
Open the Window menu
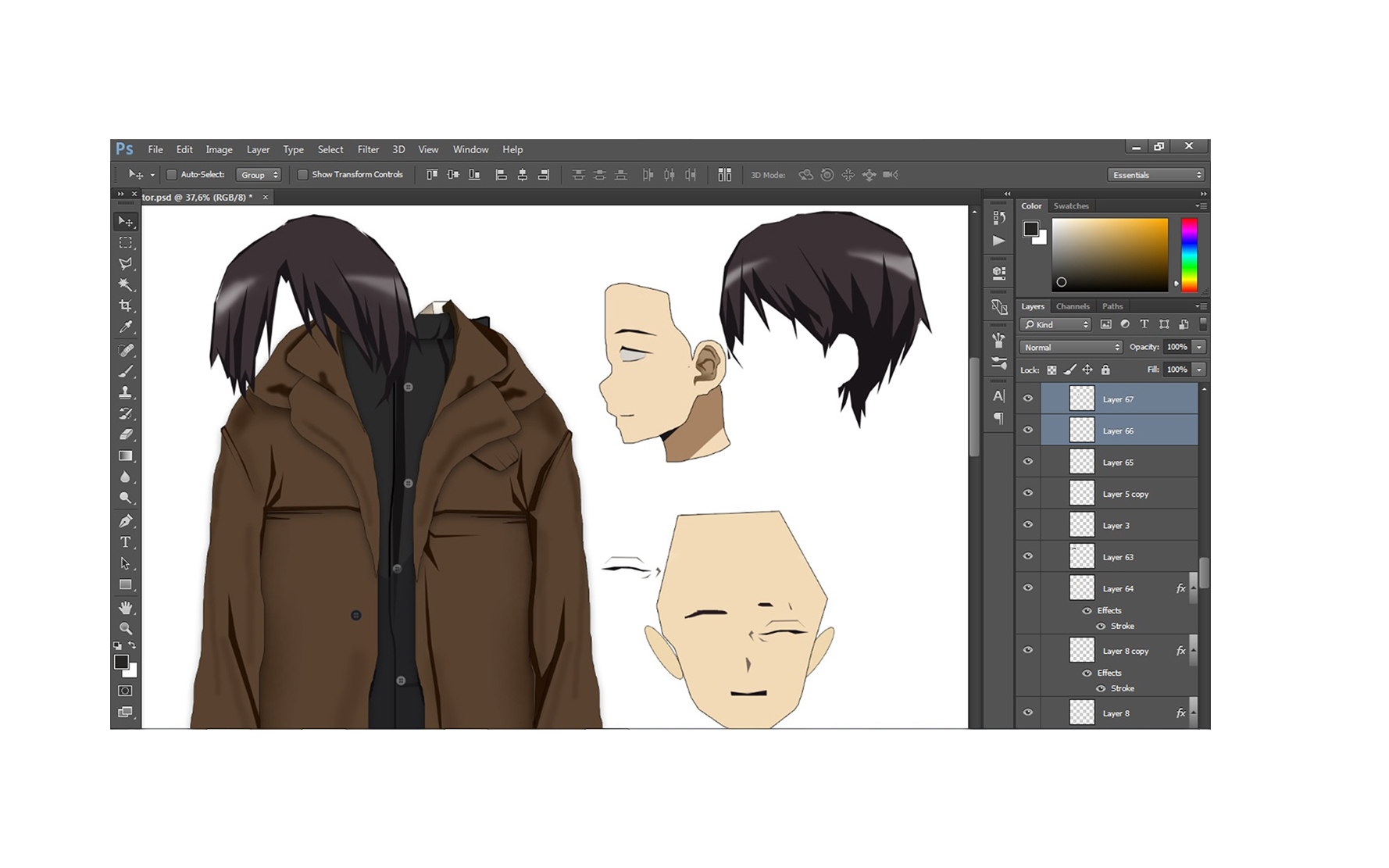point(470,149)
